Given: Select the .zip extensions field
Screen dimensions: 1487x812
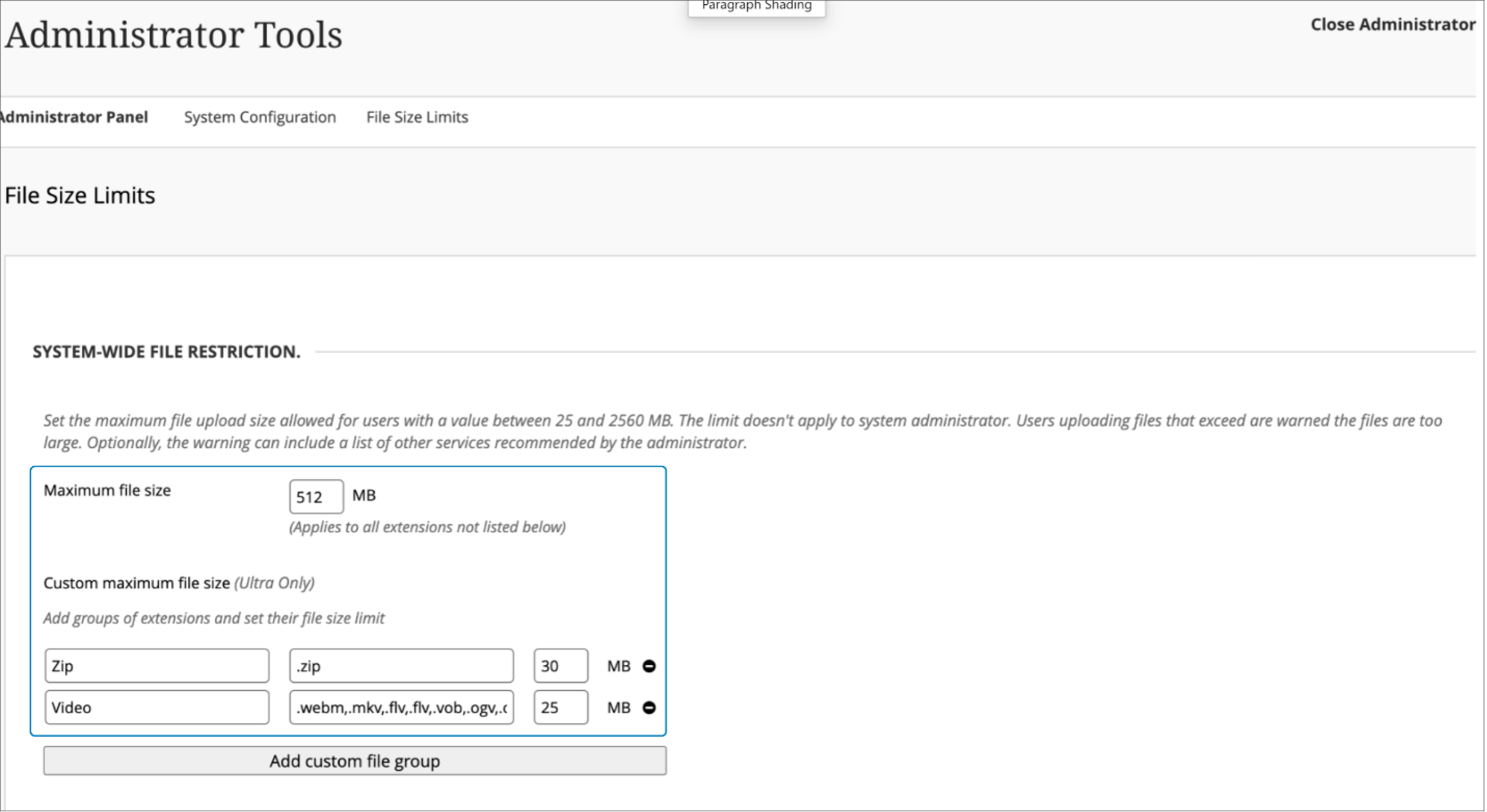Looking at the screenshot, I should coord(401,666).
